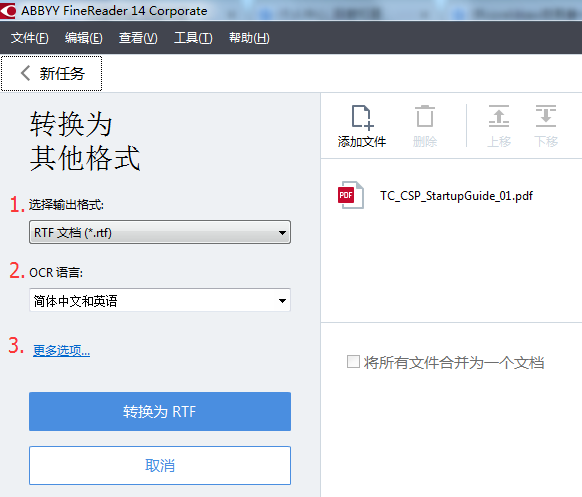Enable 将所有文件合并为一个文档 checkbox
The height and width of the screenshot is (497, 582).
pos(353,362)
